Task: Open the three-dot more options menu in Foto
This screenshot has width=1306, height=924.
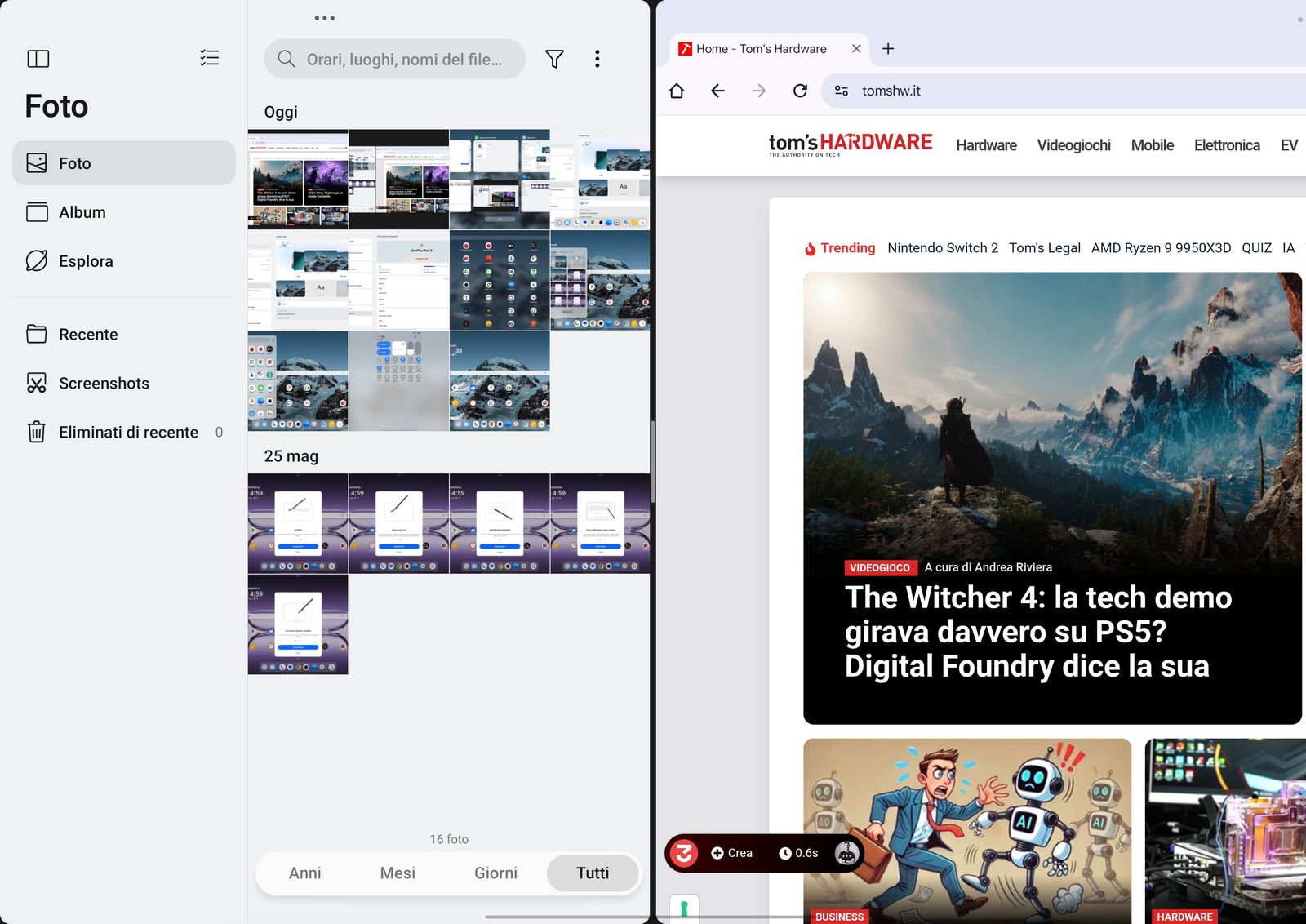Action: [597, 59]
